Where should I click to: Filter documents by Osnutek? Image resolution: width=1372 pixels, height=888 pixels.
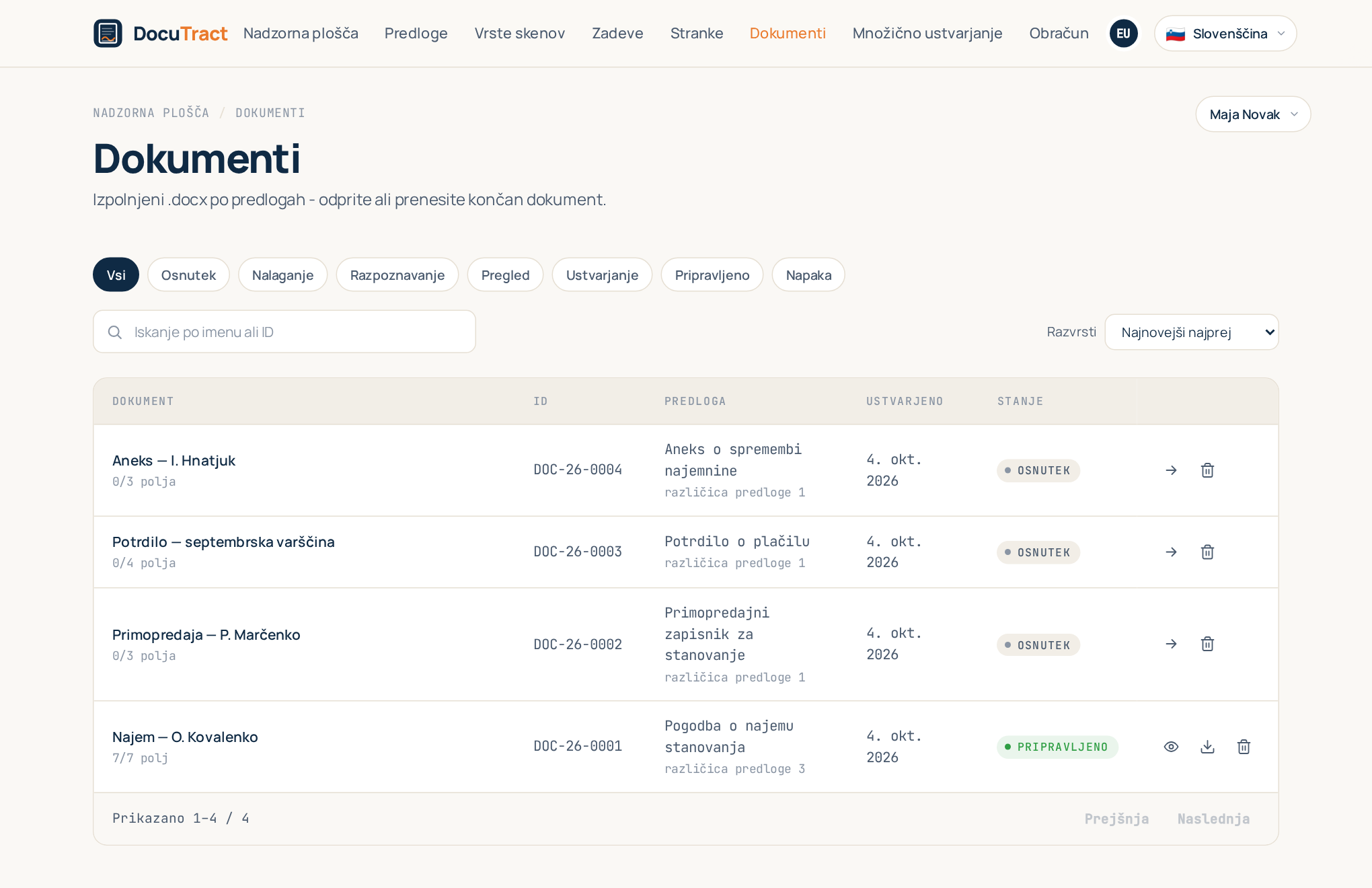coord(188,274)
